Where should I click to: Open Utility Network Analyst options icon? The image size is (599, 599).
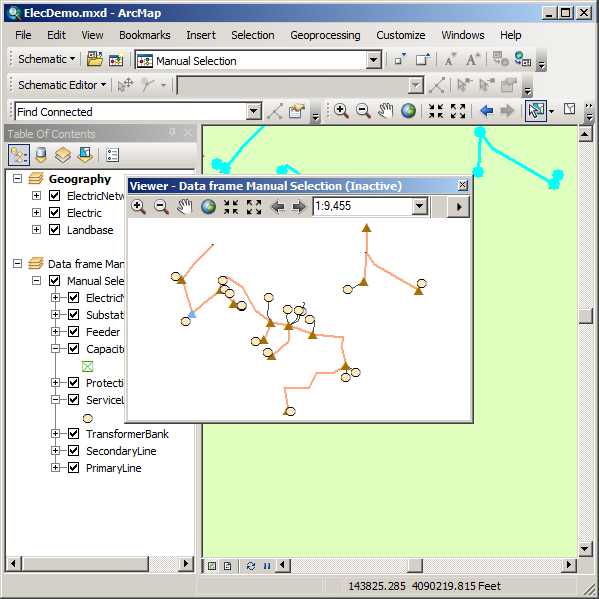click(296, 112)
